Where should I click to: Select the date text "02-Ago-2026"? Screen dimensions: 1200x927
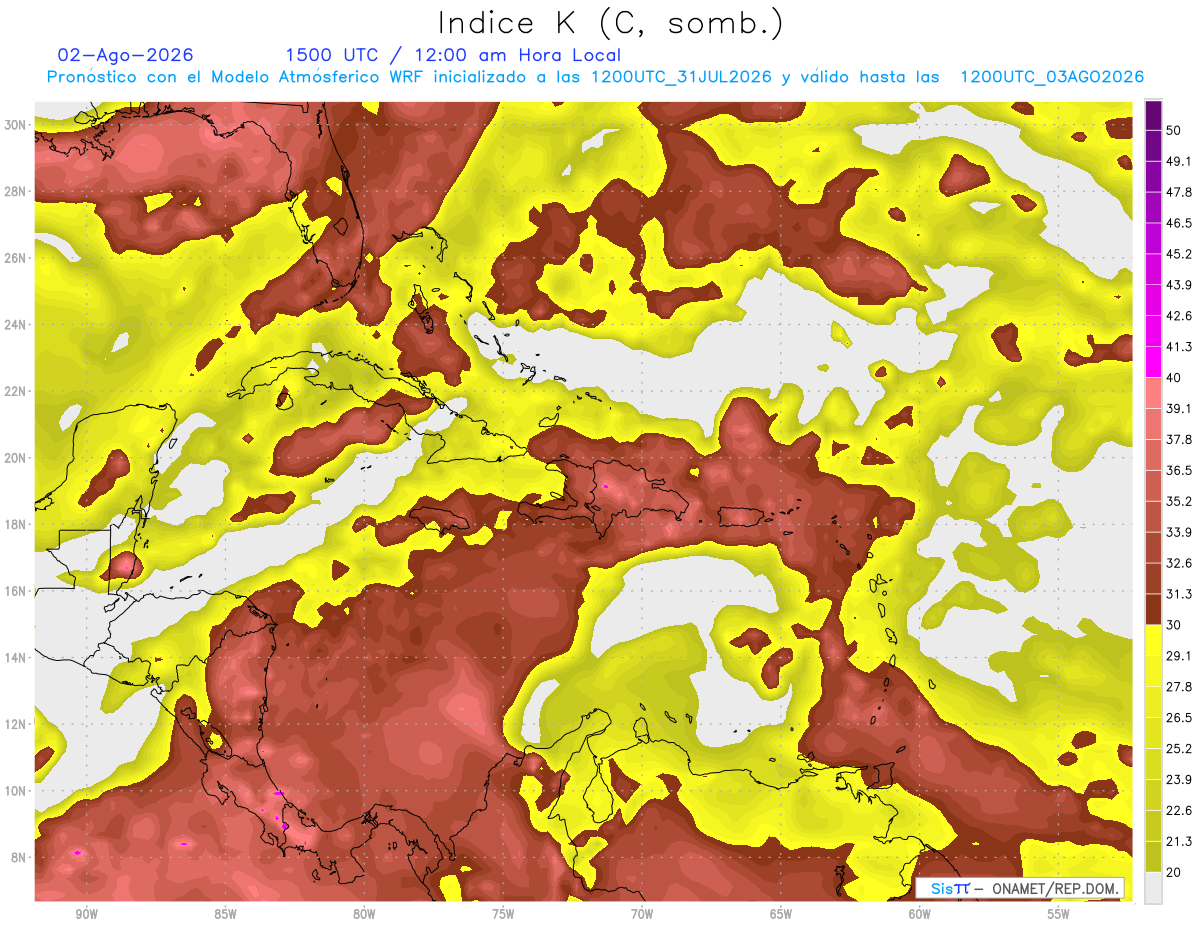click(x=126, y=55)
